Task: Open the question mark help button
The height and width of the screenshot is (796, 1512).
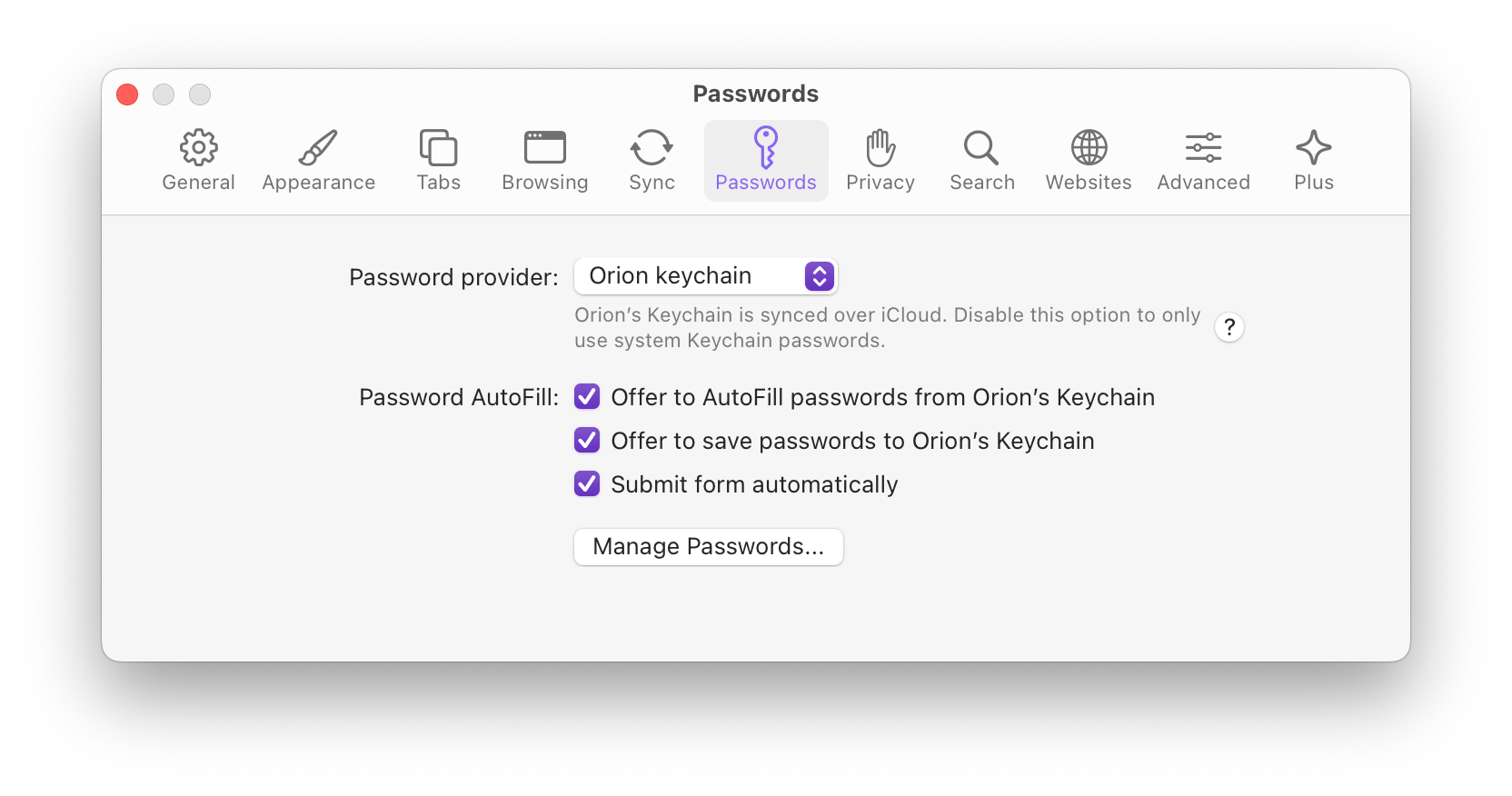Action: tap(1229, 327)
